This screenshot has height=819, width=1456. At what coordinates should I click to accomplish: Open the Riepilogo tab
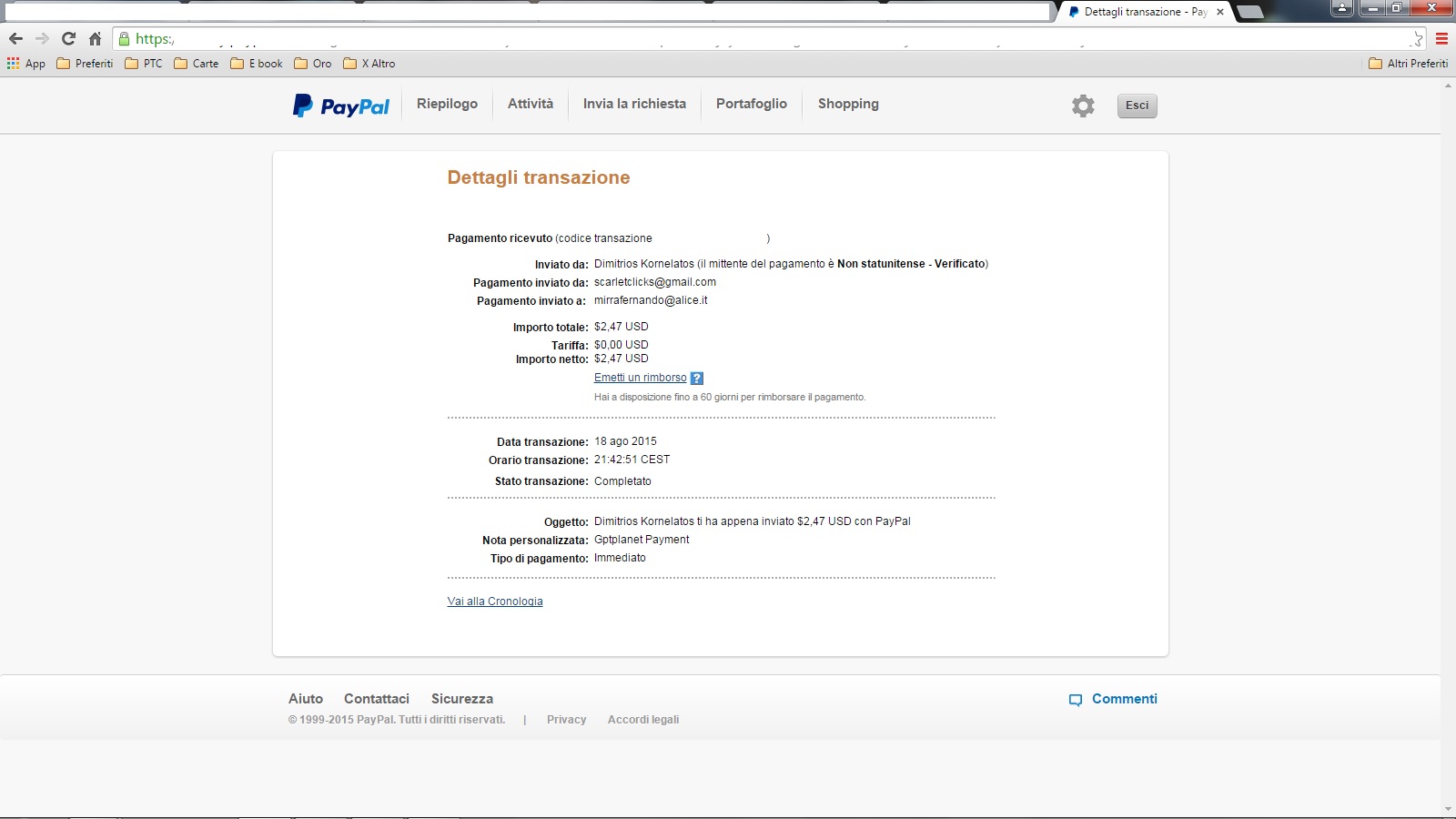447,104
